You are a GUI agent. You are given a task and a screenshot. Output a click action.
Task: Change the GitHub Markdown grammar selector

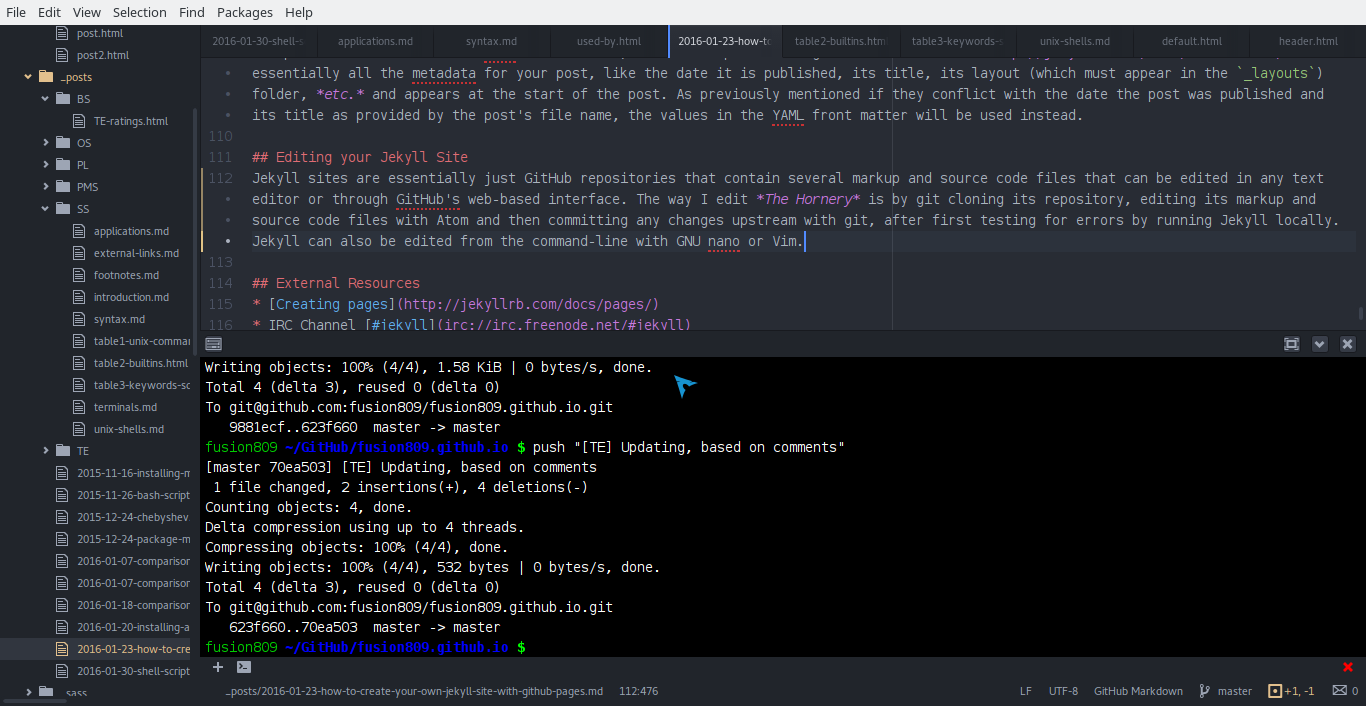(x=1138, y=691)
